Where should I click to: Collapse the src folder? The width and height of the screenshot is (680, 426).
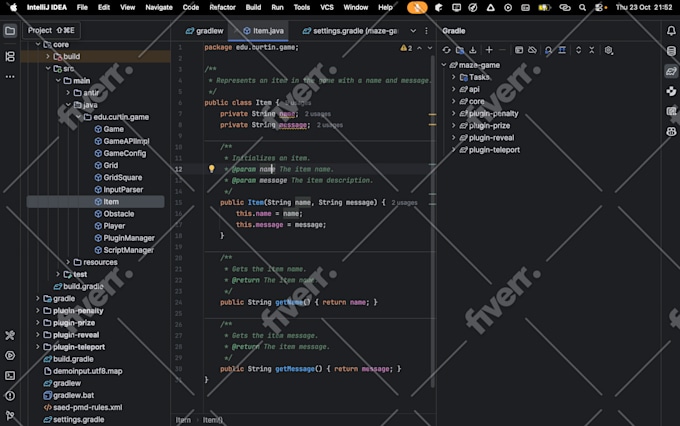click(48, 69)
